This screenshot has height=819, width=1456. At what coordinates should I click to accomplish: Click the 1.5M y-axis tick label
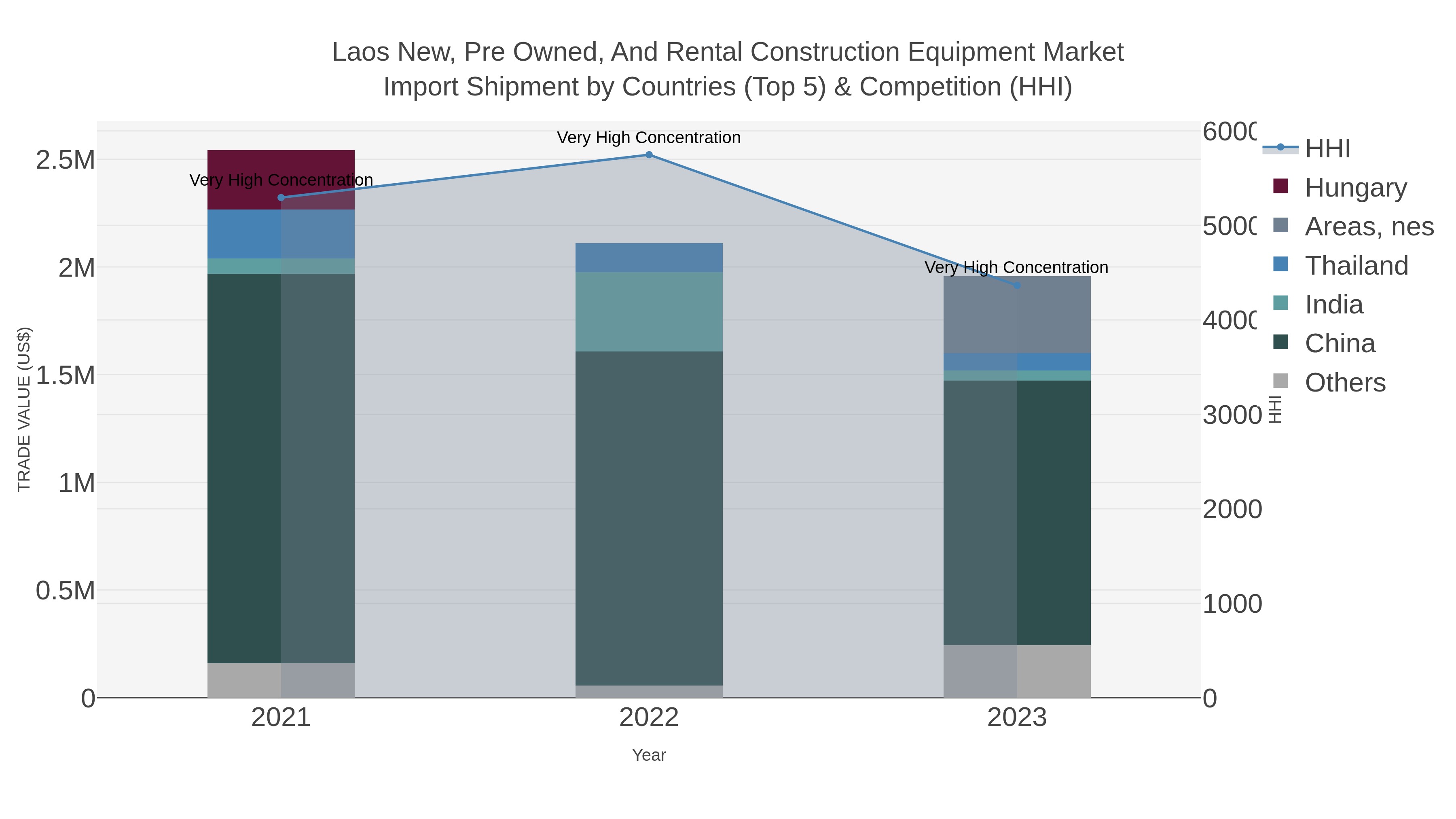(66, 375)
